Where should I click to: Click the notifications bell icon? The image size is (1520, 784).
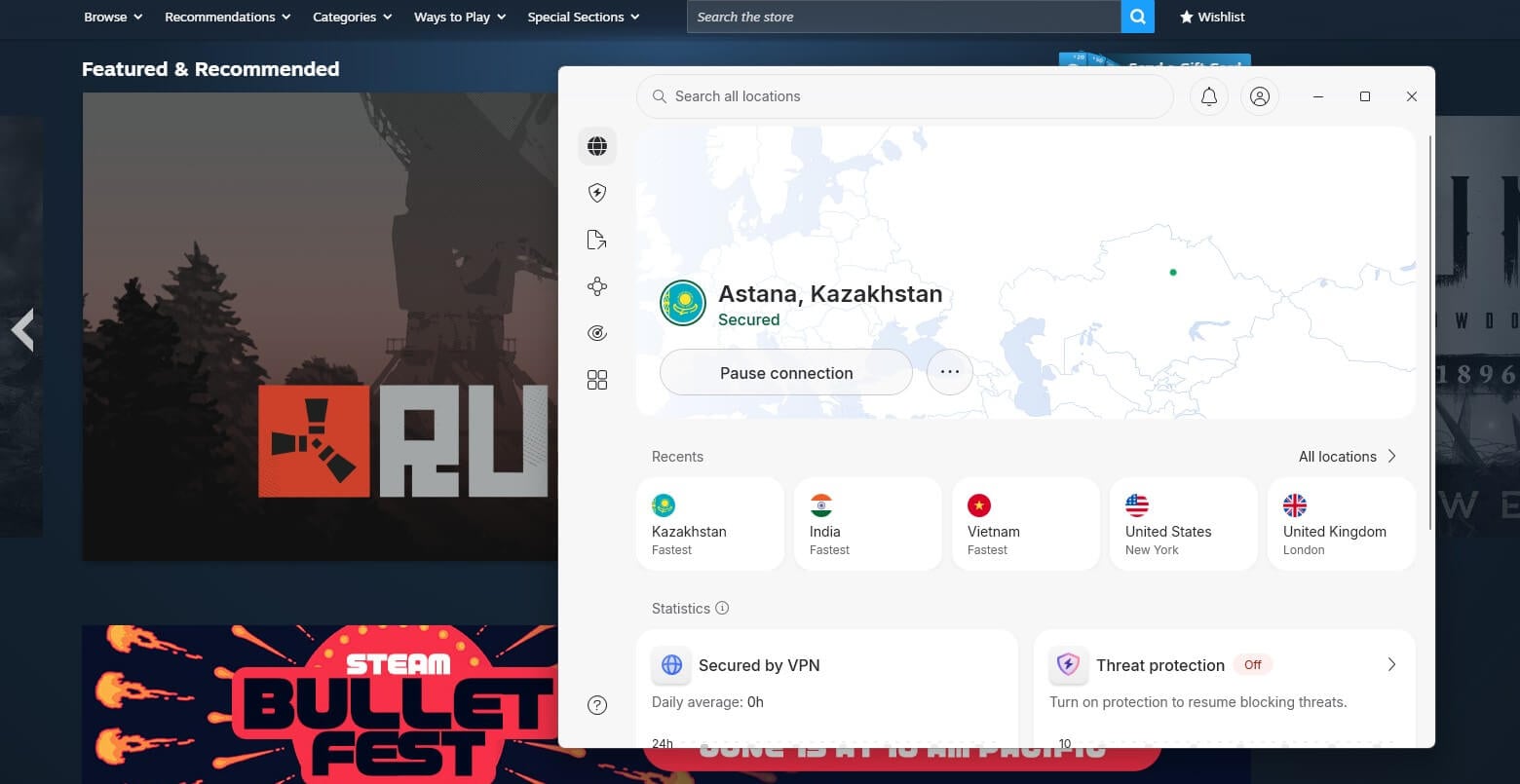click(1209, 96)
